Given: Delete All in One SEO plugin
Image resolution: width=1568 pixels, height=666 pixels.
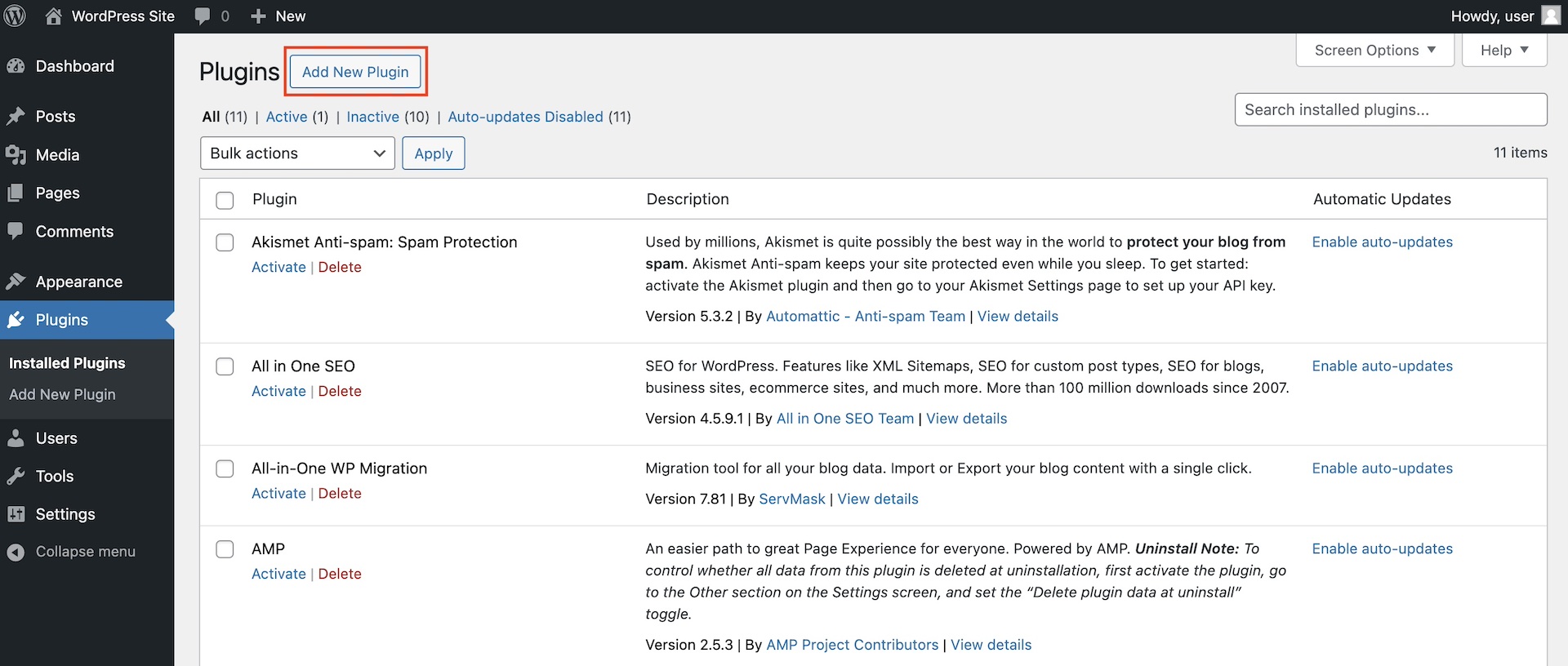Looking at the screenshot, I should 340,391.
